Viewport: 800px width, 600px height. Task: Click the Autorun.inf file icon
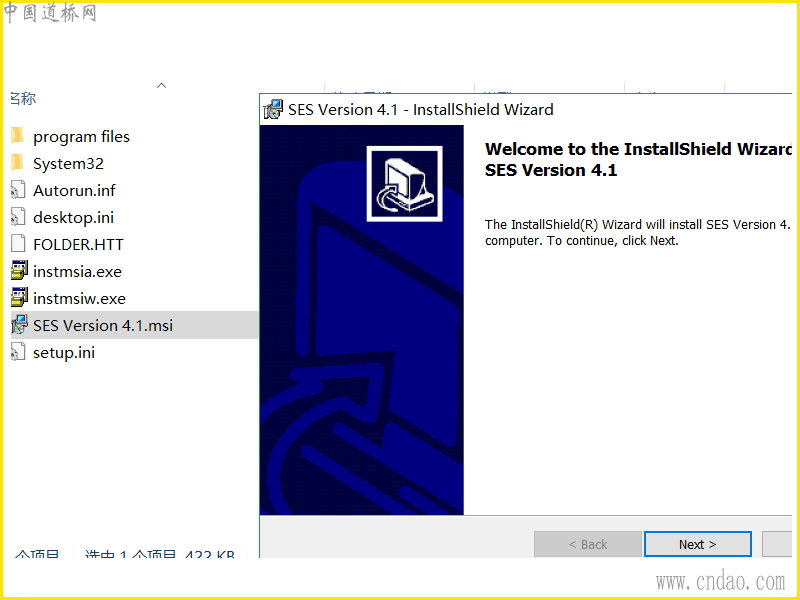click(x=18, y=190)
